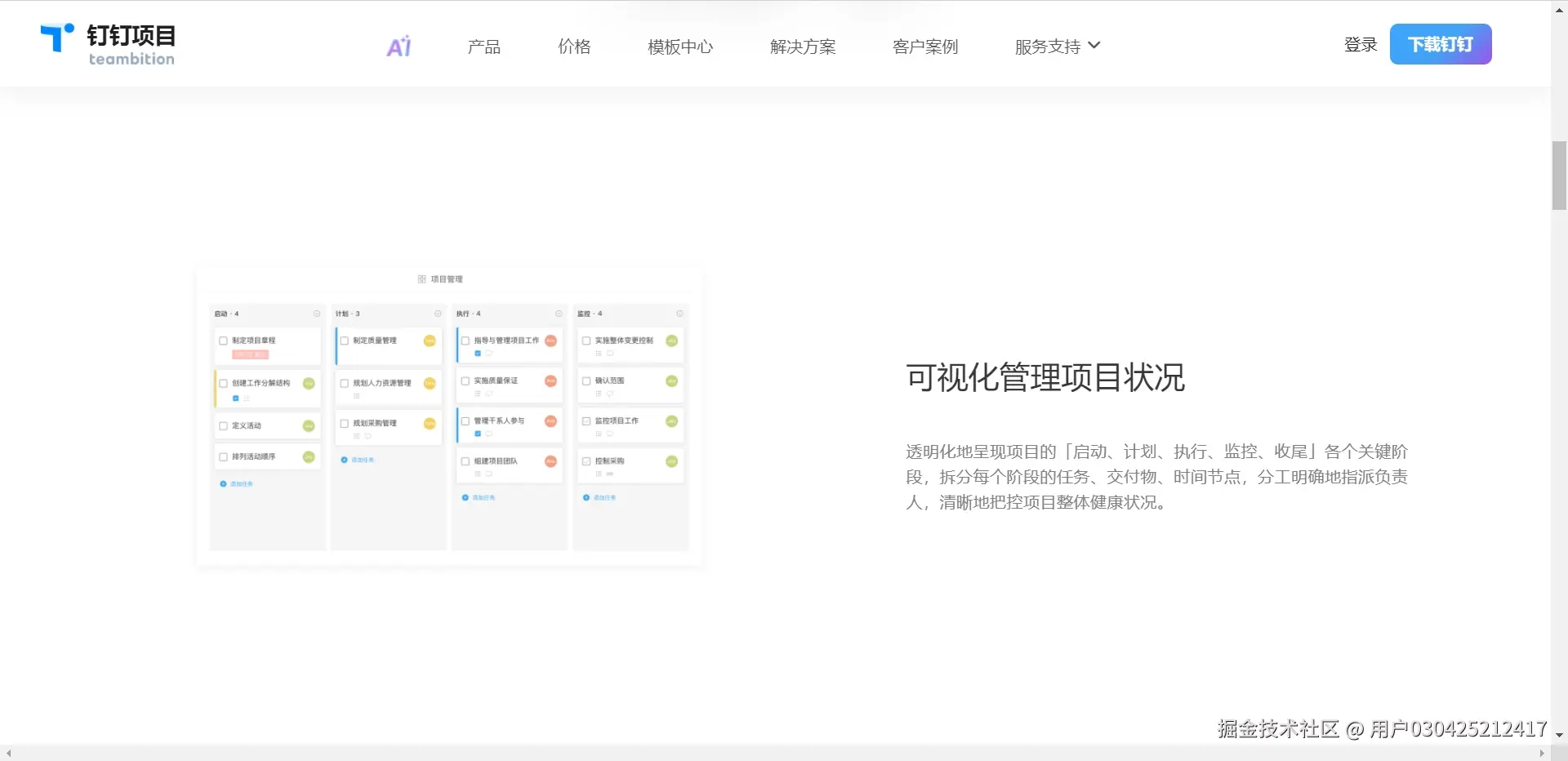
Task: Click the grid icon beside 项目管理 title
Action: 421,278
